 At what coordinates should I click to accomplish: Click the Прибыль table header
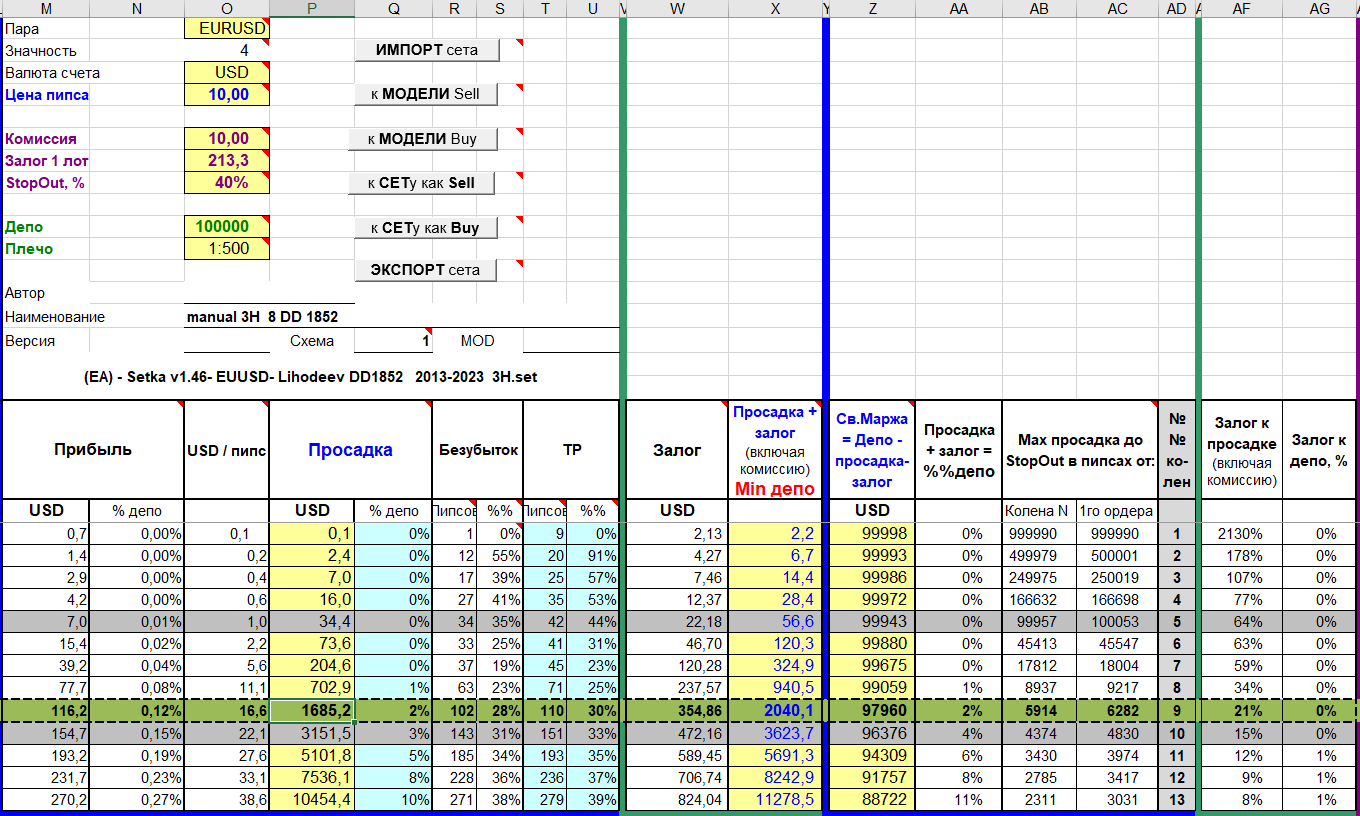click(x=93, y=450)
